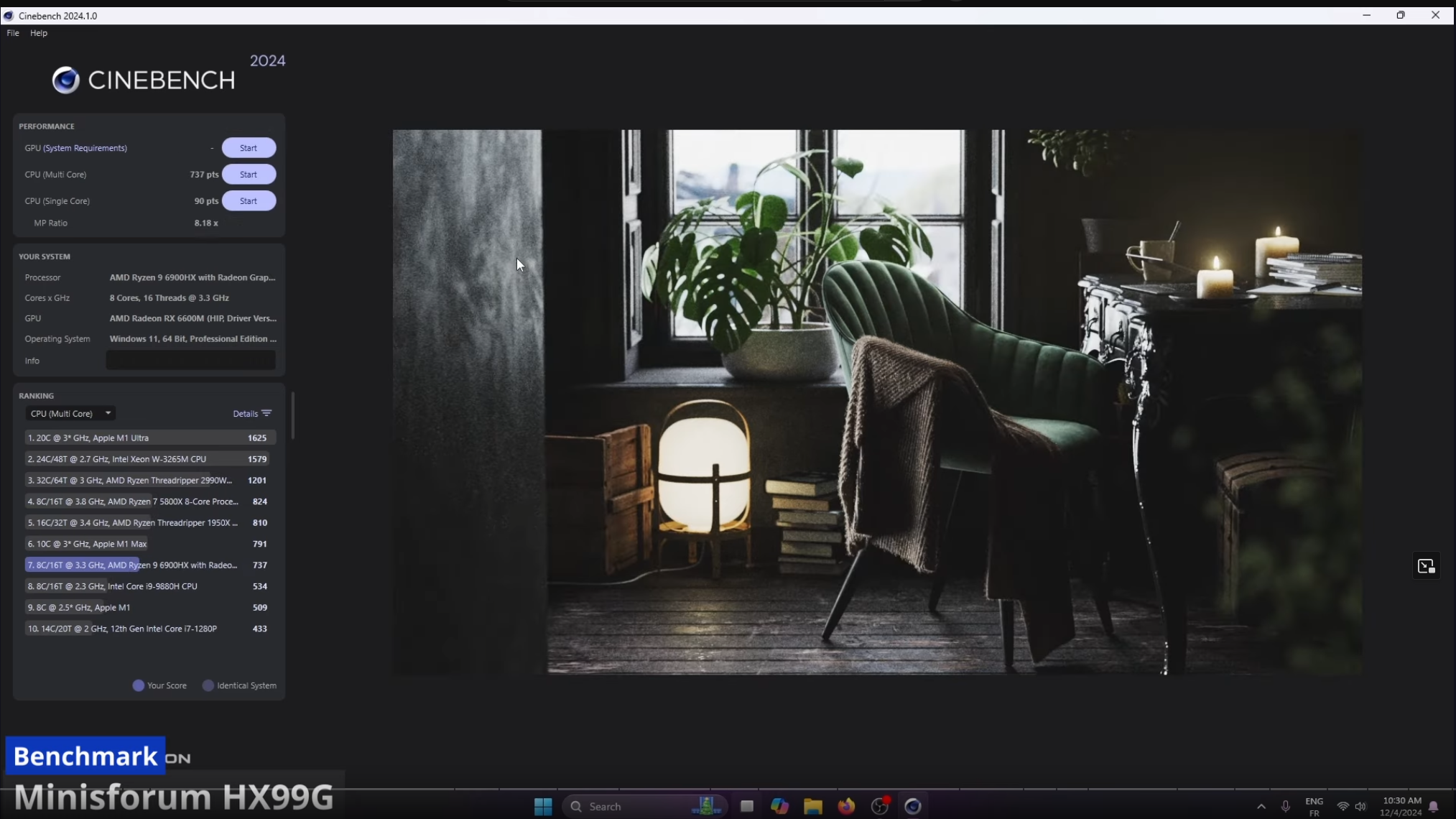Open the CPU (Multi Core) ranking dropdown
Viewport: 1456px width, 819px height.
pos(70,414)
